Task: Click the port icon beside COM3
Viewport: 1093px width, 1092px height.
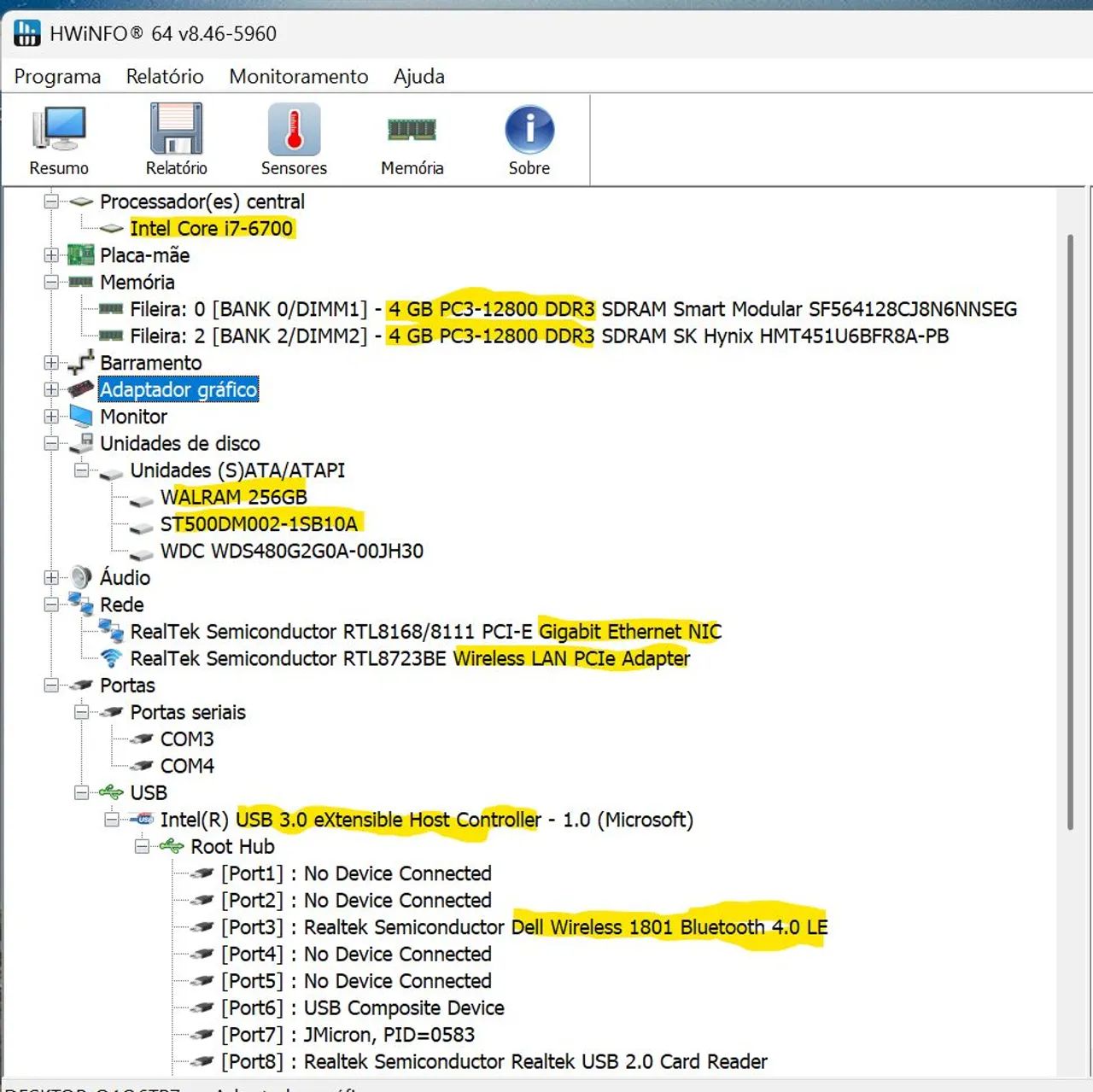Action: pos(141,739)
